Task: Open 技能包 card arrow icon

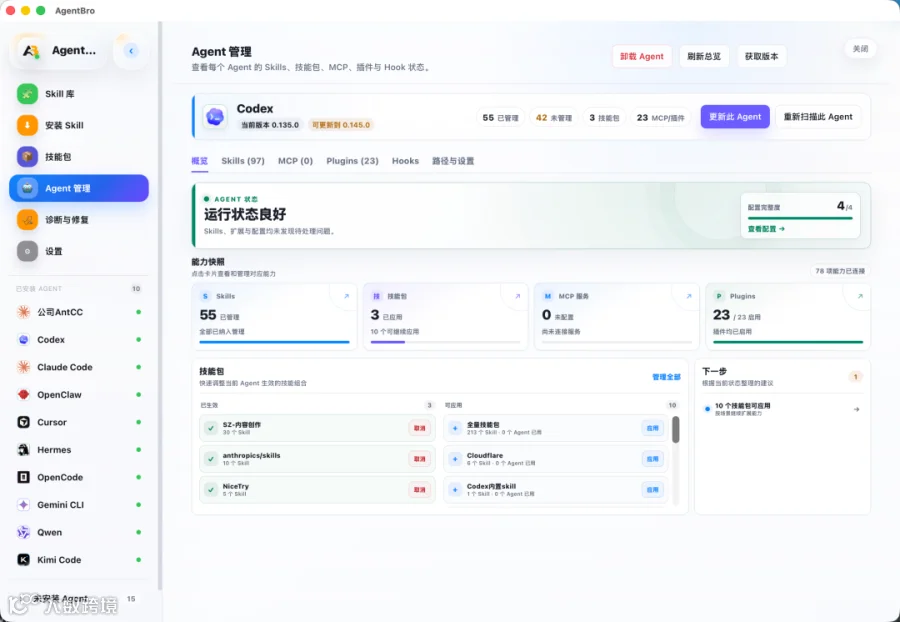Action: pyautogui.click(x=517, y=296)
